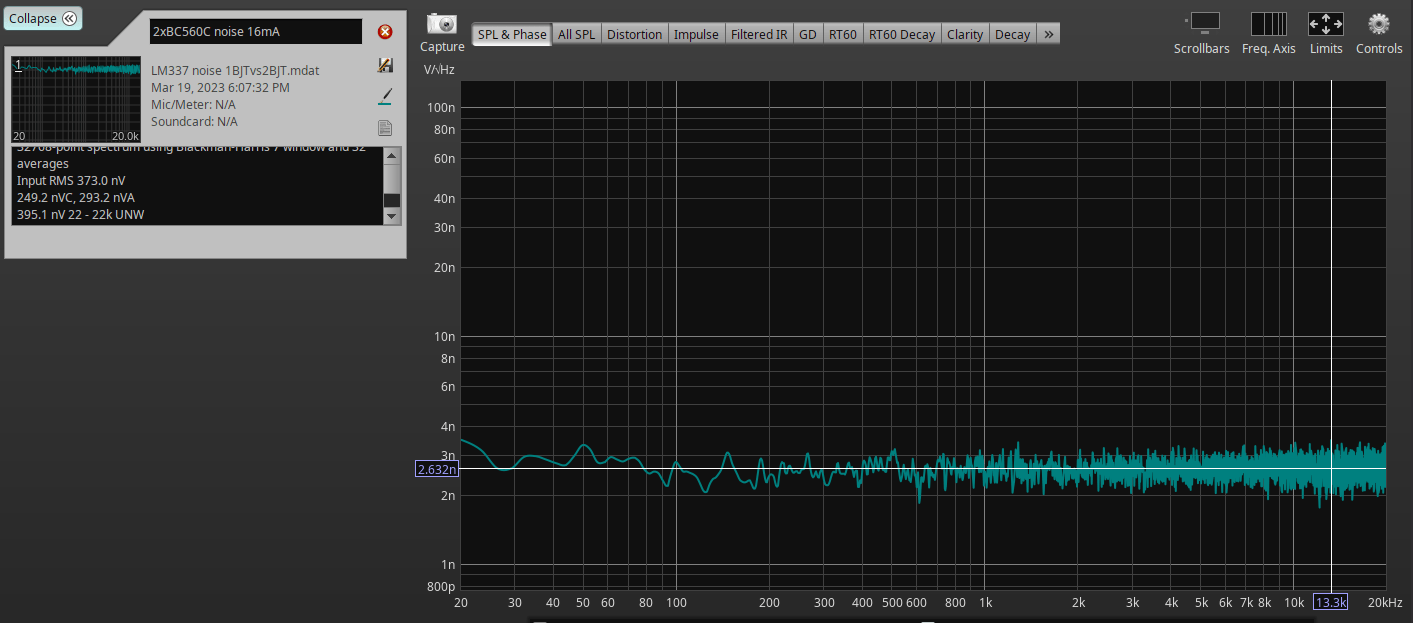Click the 20kHz frequency axis label
Screen dimensions: 1413x623
pyautogui.click(x=1385, y=602)
